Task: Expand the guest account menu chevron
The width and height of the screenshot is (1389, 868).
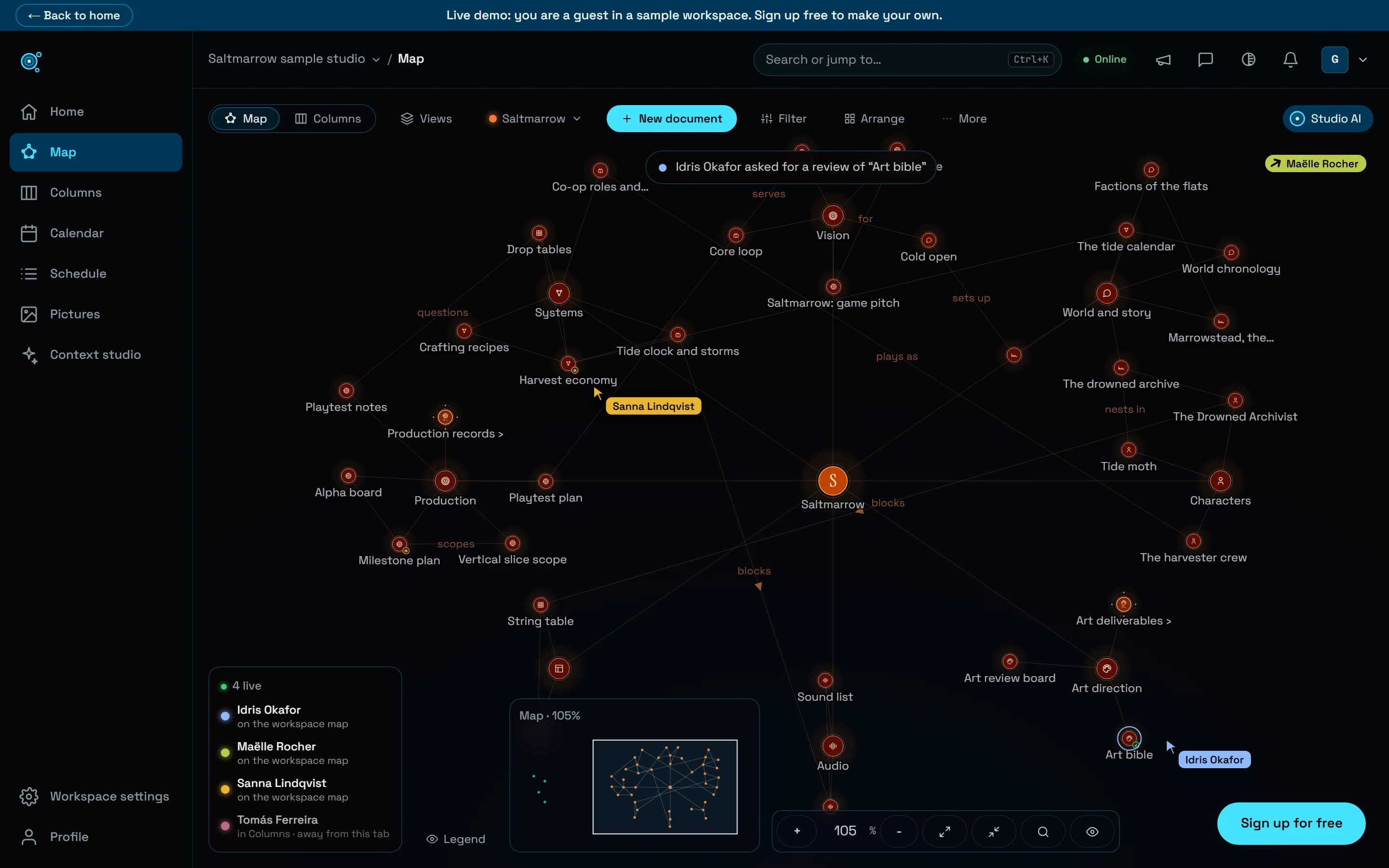Action: (x=1362, y=60)
